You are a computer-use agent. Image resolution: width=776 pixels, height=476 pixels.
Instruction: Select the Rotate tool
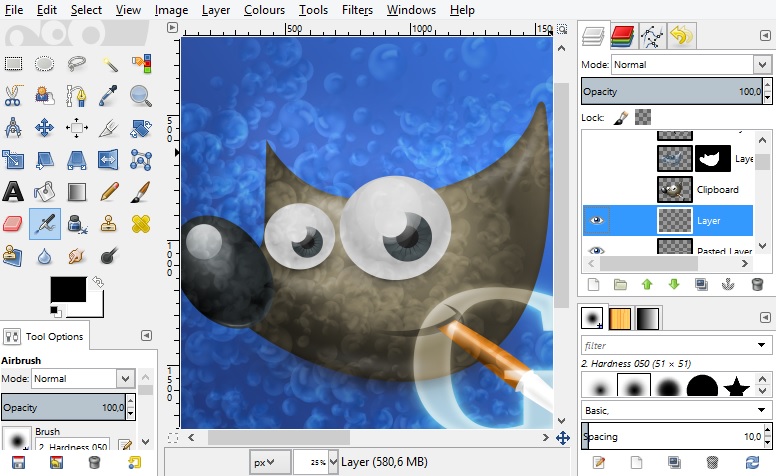tap(141, 128)
